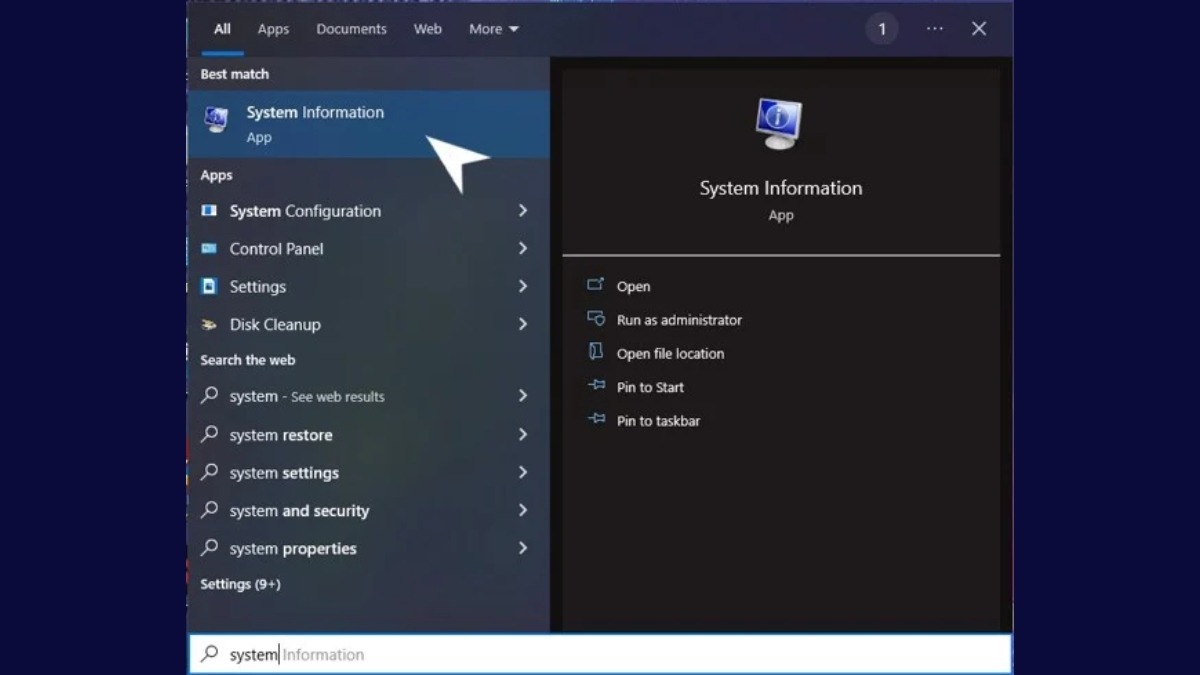Image resolution: width=1200 pixels, height=675 pixels.
Task: Click search icon beside 'system properties'
Action: [209, 548]
